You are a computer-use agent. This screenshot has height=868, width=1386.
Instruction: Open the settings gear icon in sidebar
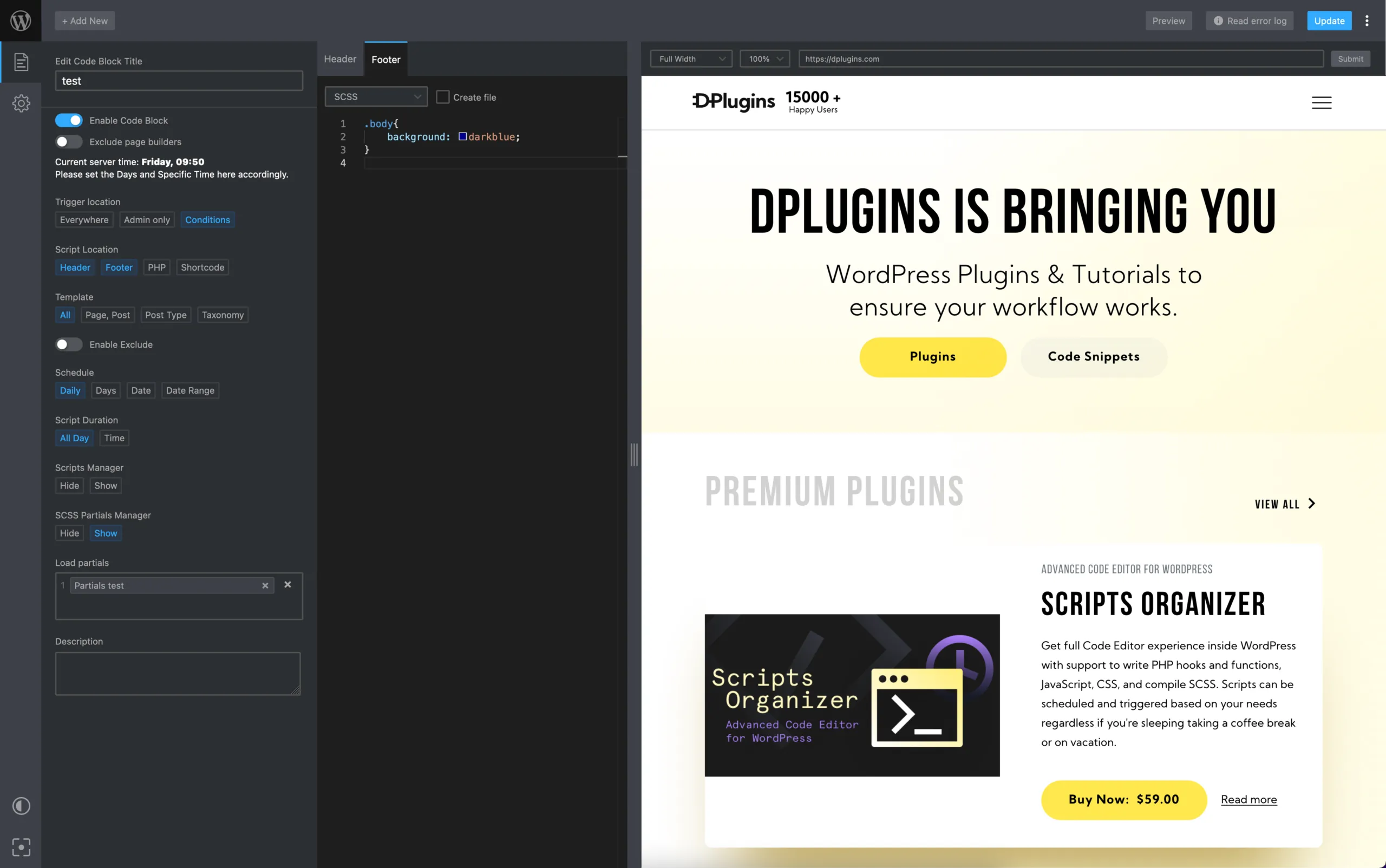click(x=21, y=103)
